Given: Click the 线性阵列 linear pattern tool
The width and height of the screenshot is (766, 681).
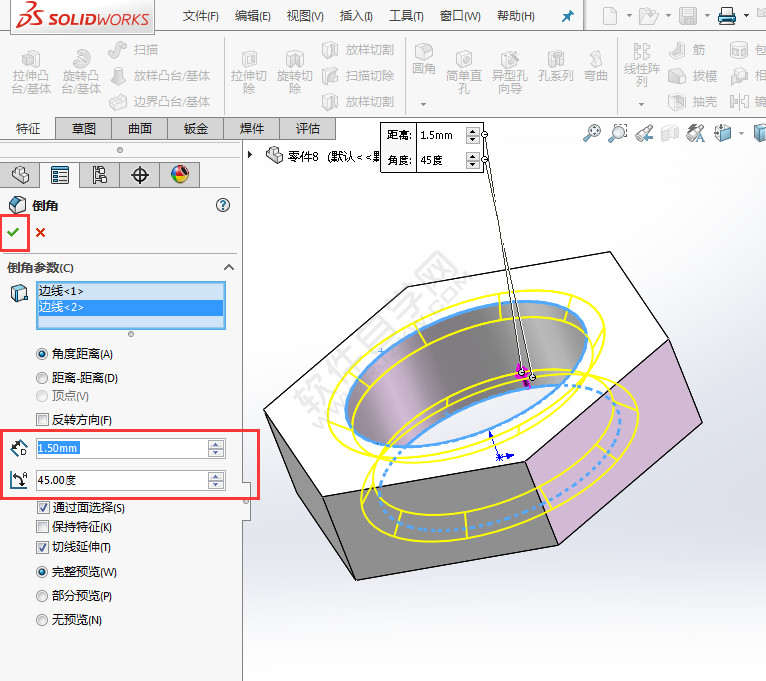Looking at the screenshot, I should point(641,65).
